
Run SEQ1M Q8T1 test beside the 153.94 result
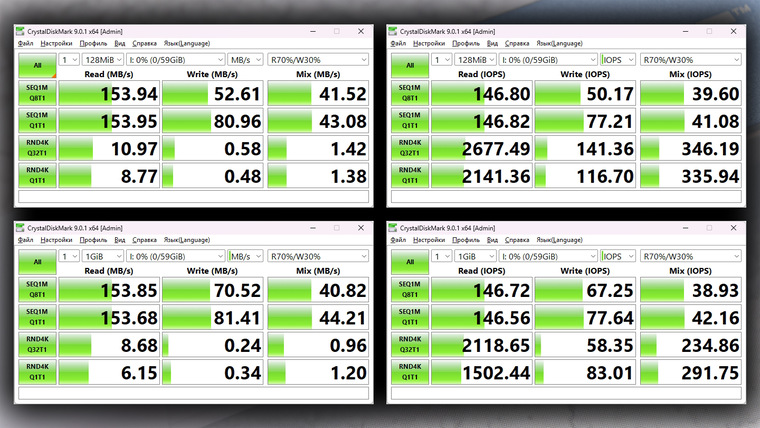point(37,93)
